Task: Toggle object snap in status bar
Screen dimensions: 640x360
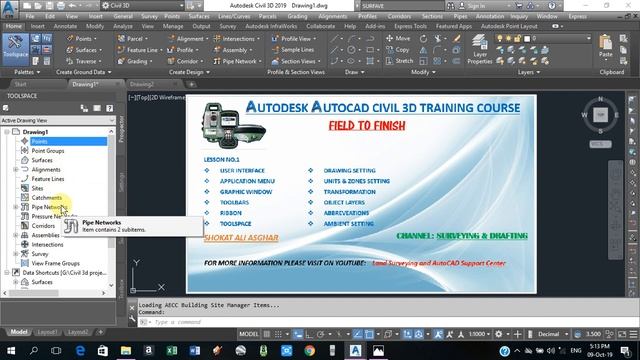Action: 369,334
